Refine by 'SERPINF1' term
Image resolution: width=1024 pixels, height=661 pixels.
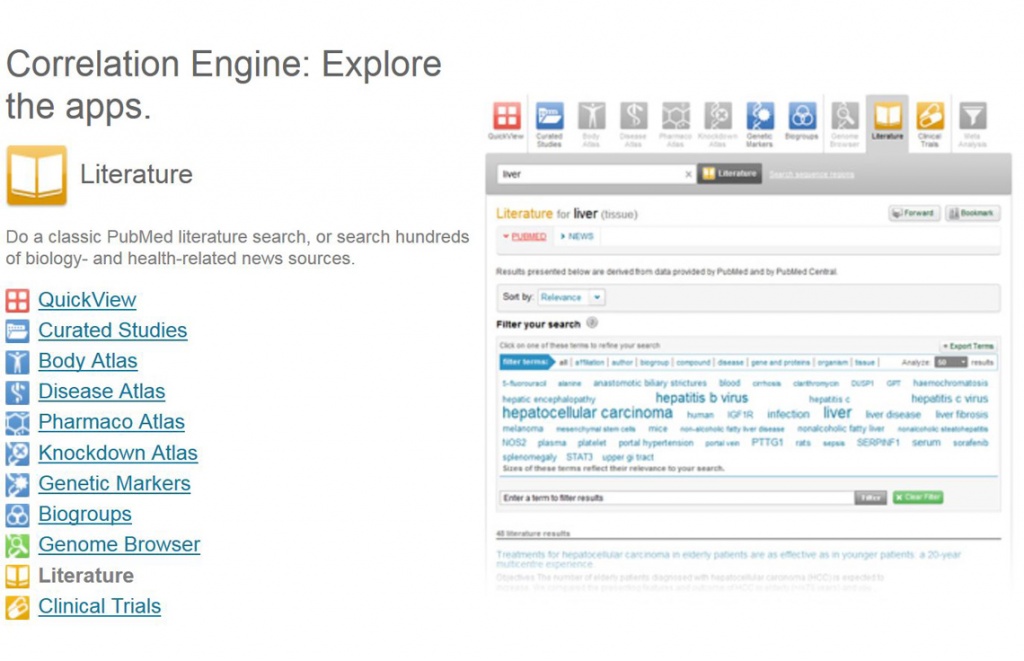coord(878,443)
